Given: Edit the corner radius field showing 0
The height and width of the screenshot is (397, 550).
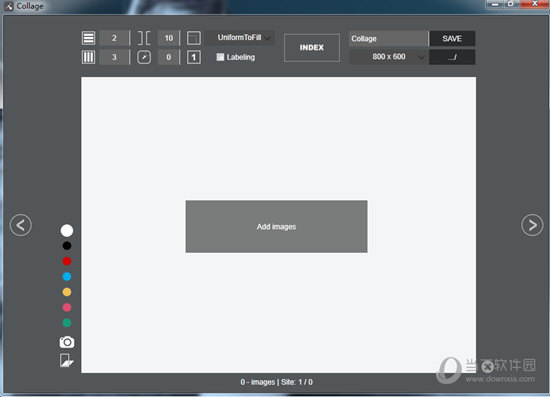Looking at the screenshot, I should pyautogui.click(x=169, y=57).
